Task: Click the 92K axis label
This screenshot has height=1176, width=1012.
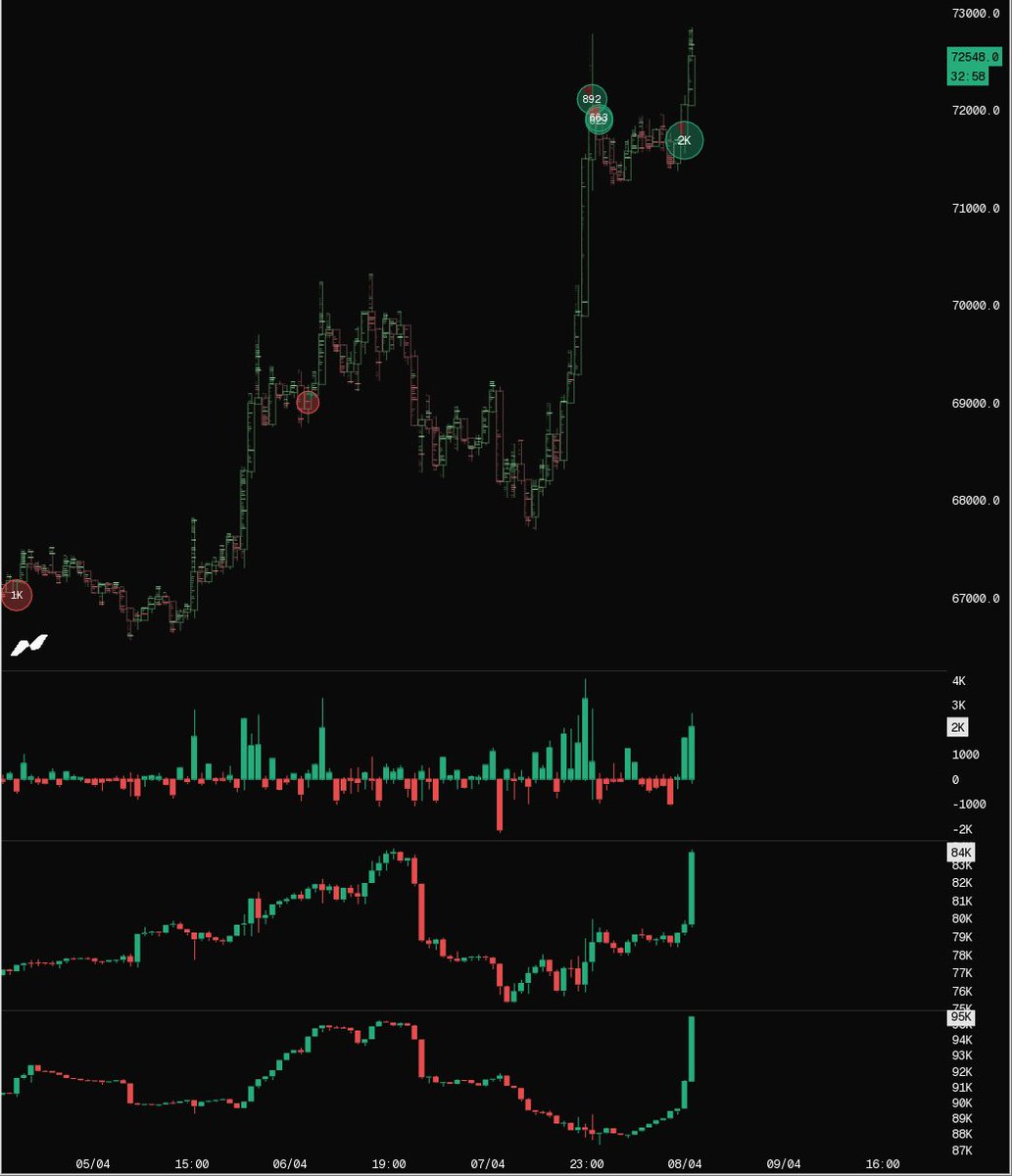Action: point(961,1072)
